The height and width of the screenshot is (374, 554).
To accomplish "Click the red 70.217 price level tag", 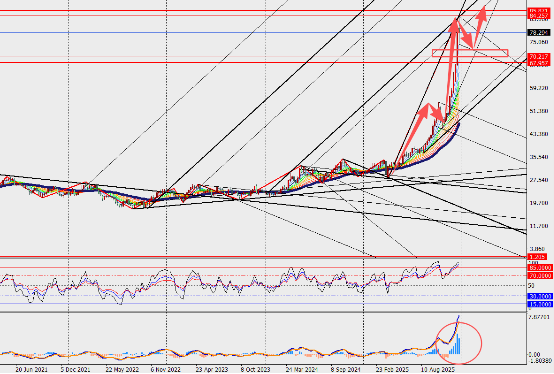I will point(538,57).
